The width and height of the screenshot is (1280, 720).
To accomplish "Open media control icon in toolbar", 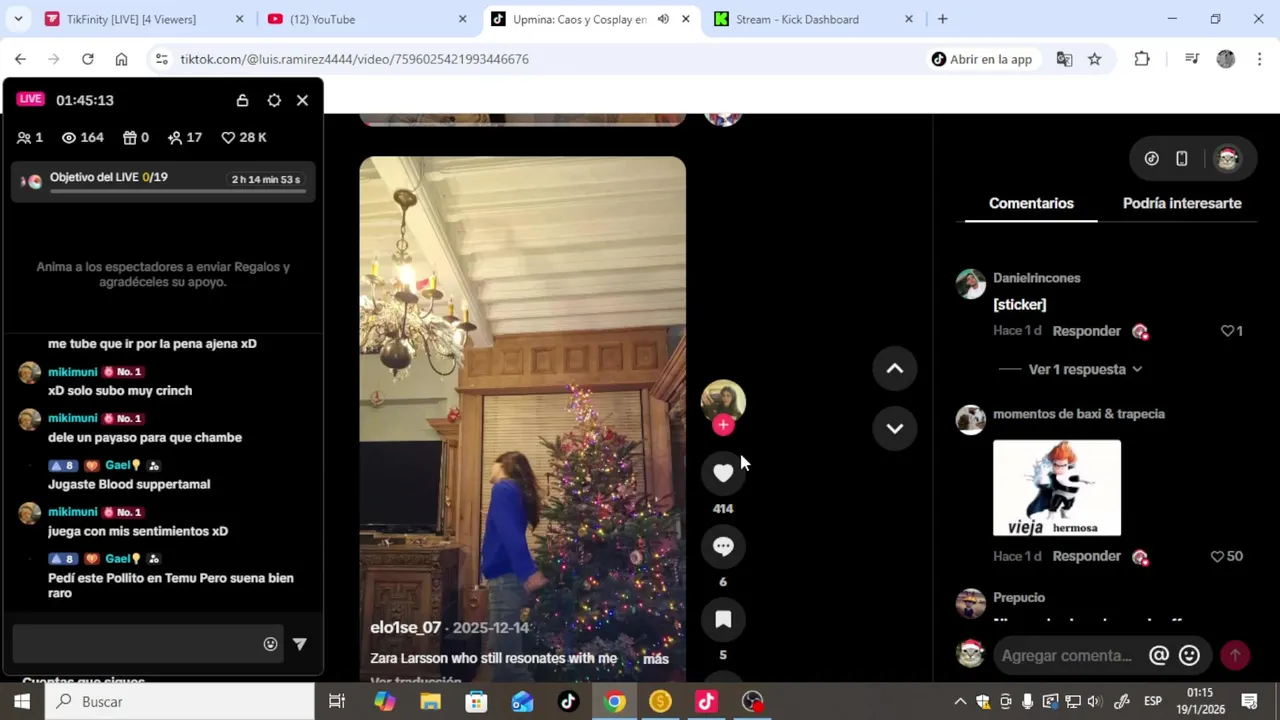I will (x=1191, y=59).
